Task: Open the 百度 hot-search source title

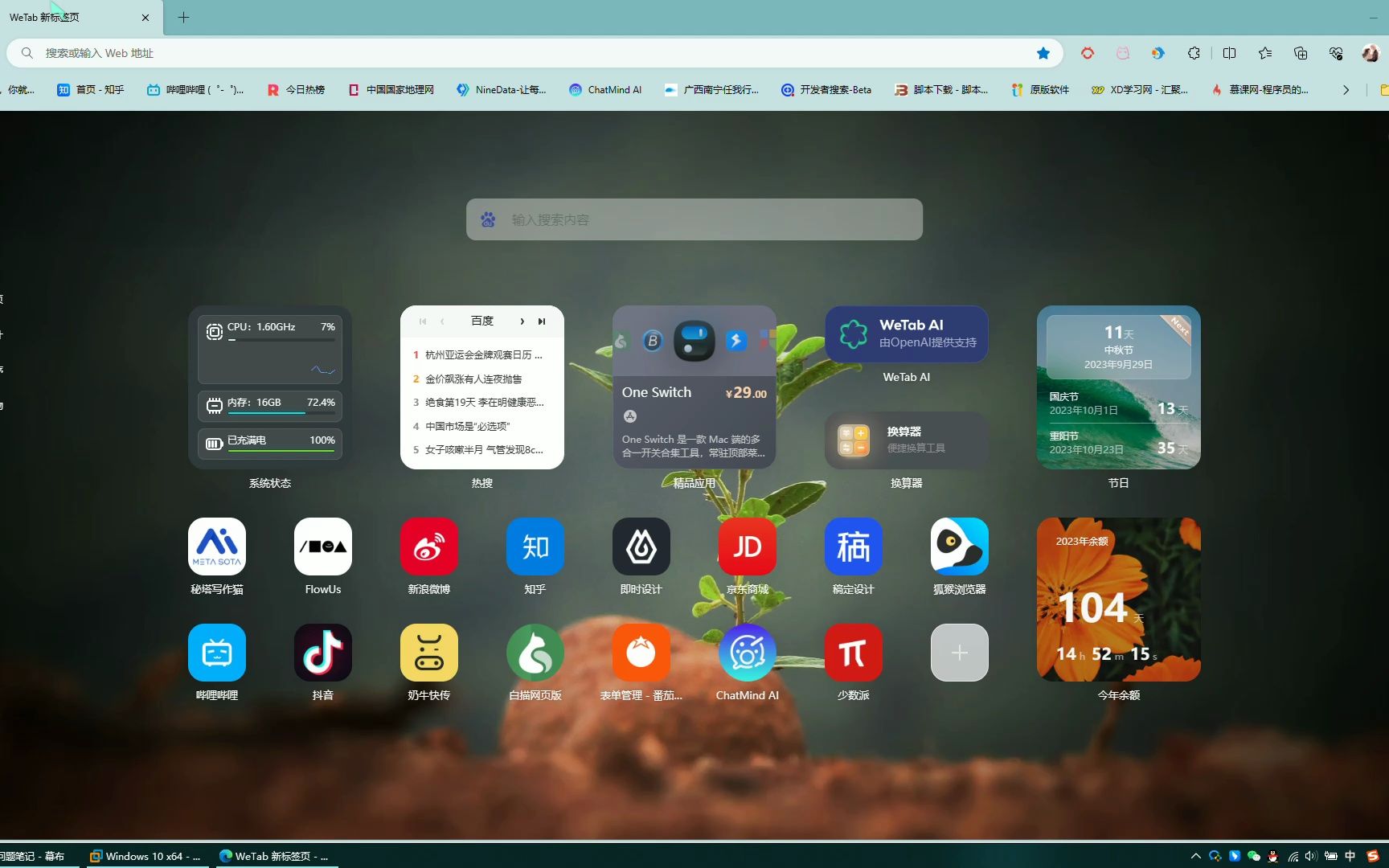Action: click(x=482, y=321)
